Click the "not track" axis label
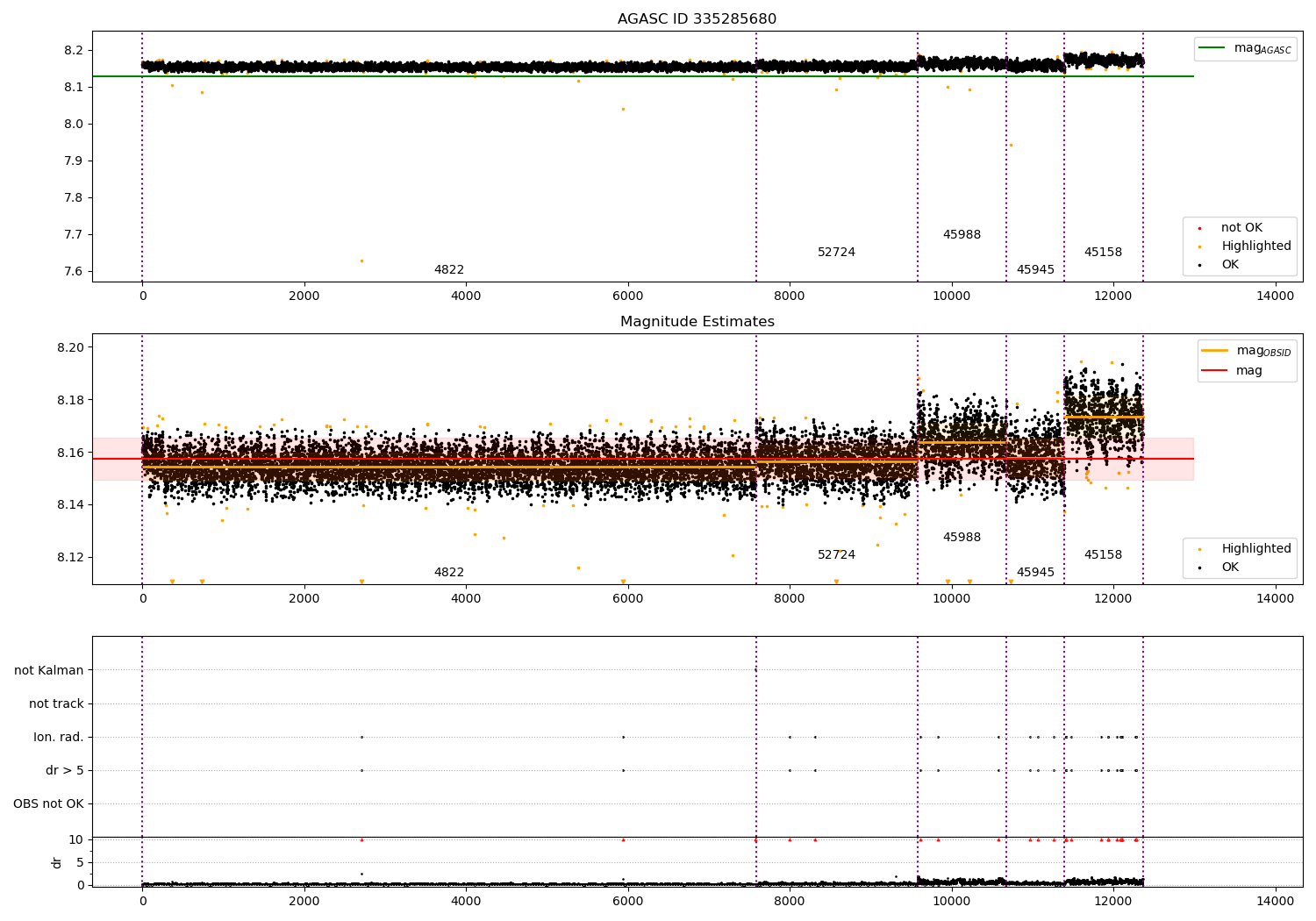The height and width of the screenshot is (921, 1316). pyautogui.click(x=56, y=704)
